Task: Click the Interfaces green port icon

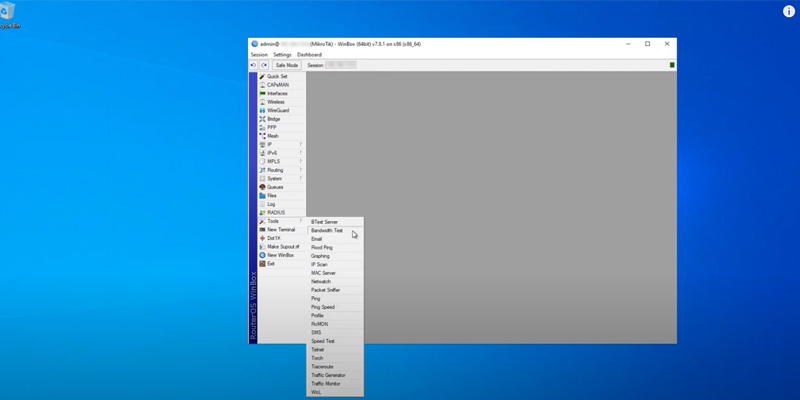Action: pos(262,93)
